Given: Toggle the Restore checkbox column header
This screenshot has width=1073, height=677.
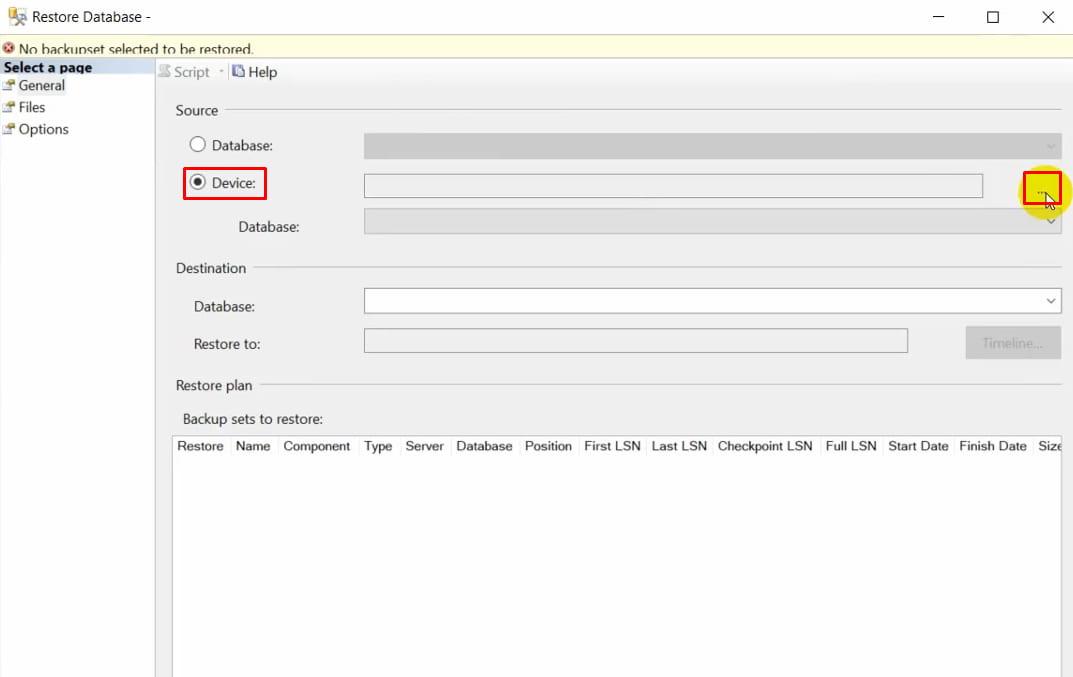Looking at the screenshot, I should point(199,446).
